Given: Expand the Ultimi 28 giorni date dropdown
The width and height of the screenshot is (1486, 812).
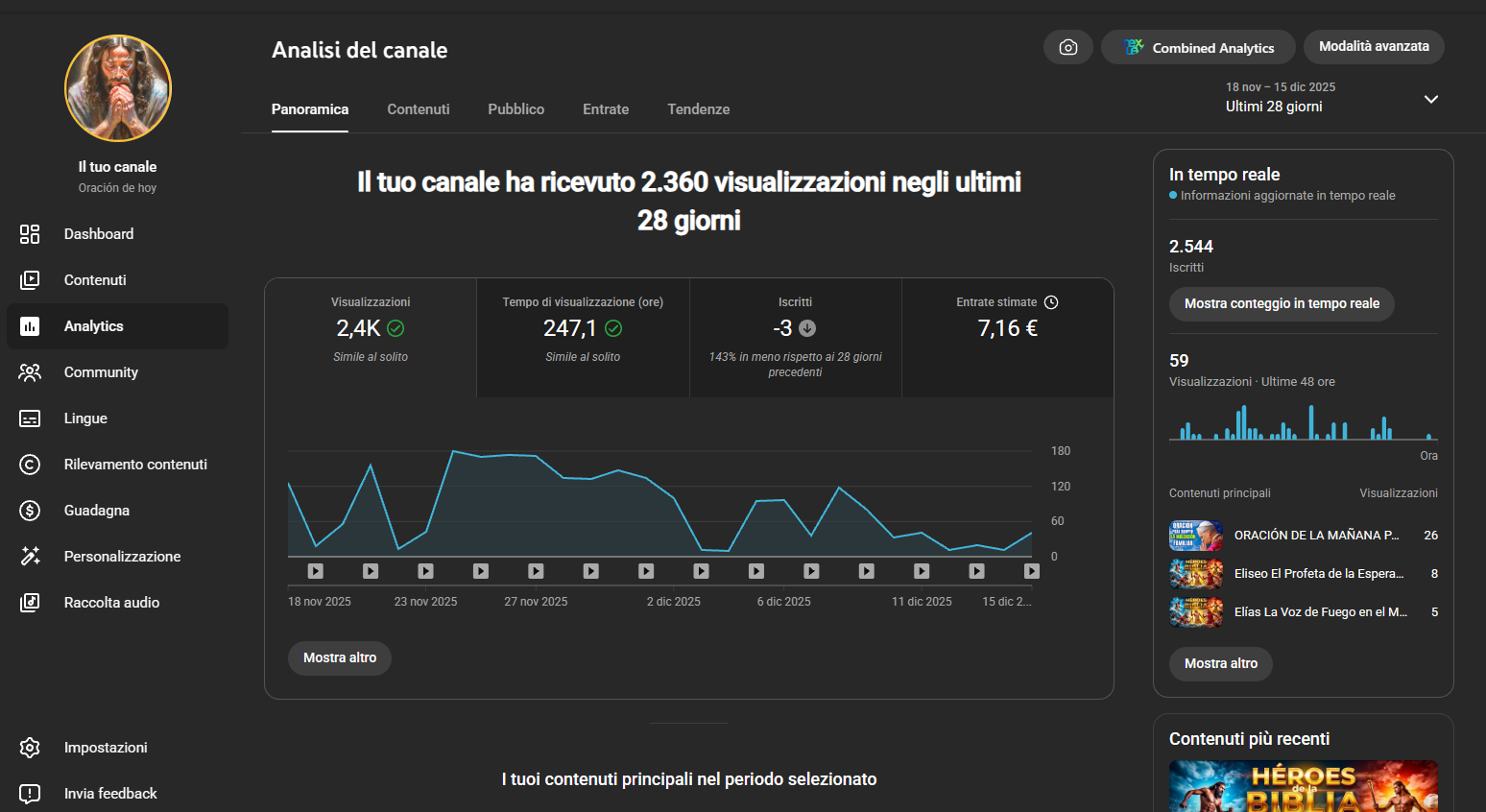Looking at the screenshot, I should tap(1430, 99).
